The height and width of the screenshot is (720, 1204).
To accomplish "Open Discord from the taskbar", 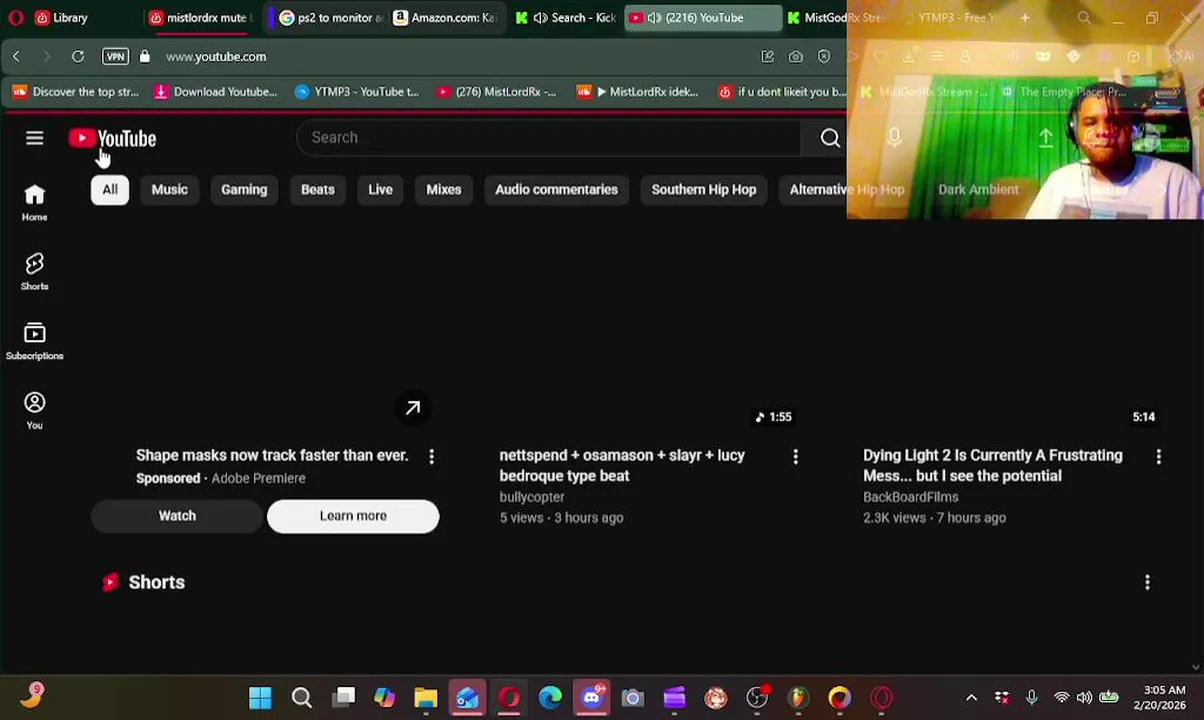I will pos(592,697).
